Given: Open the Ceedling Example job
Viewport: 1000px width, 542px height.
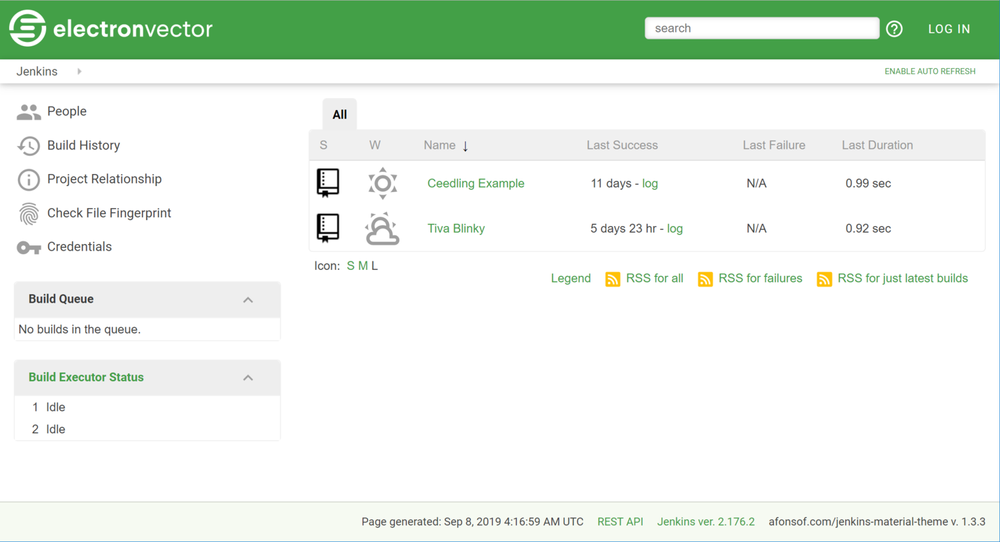Looking at the screenshot, I should pyautogui.click(x=476, y=184).
